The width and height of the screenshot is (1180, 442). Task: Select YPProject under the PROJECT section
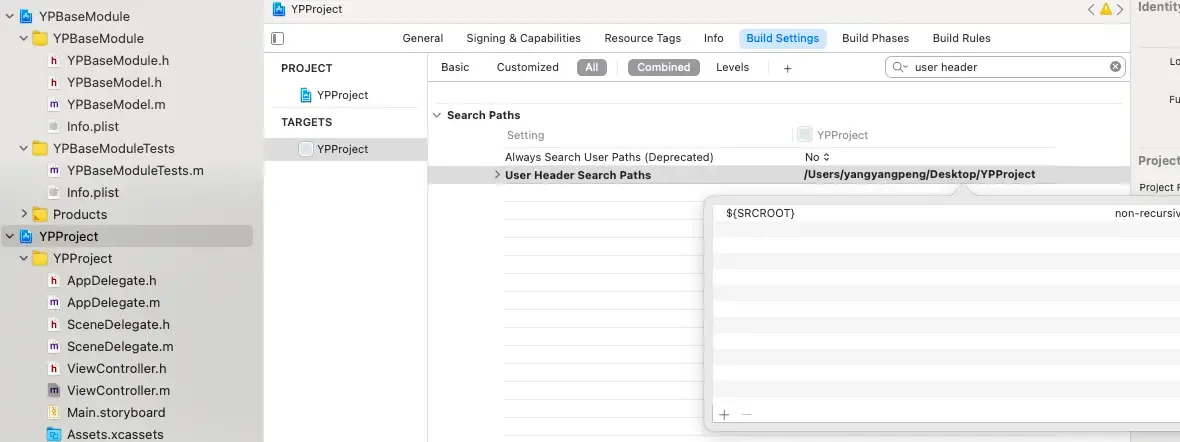click(x=341, y=95)
